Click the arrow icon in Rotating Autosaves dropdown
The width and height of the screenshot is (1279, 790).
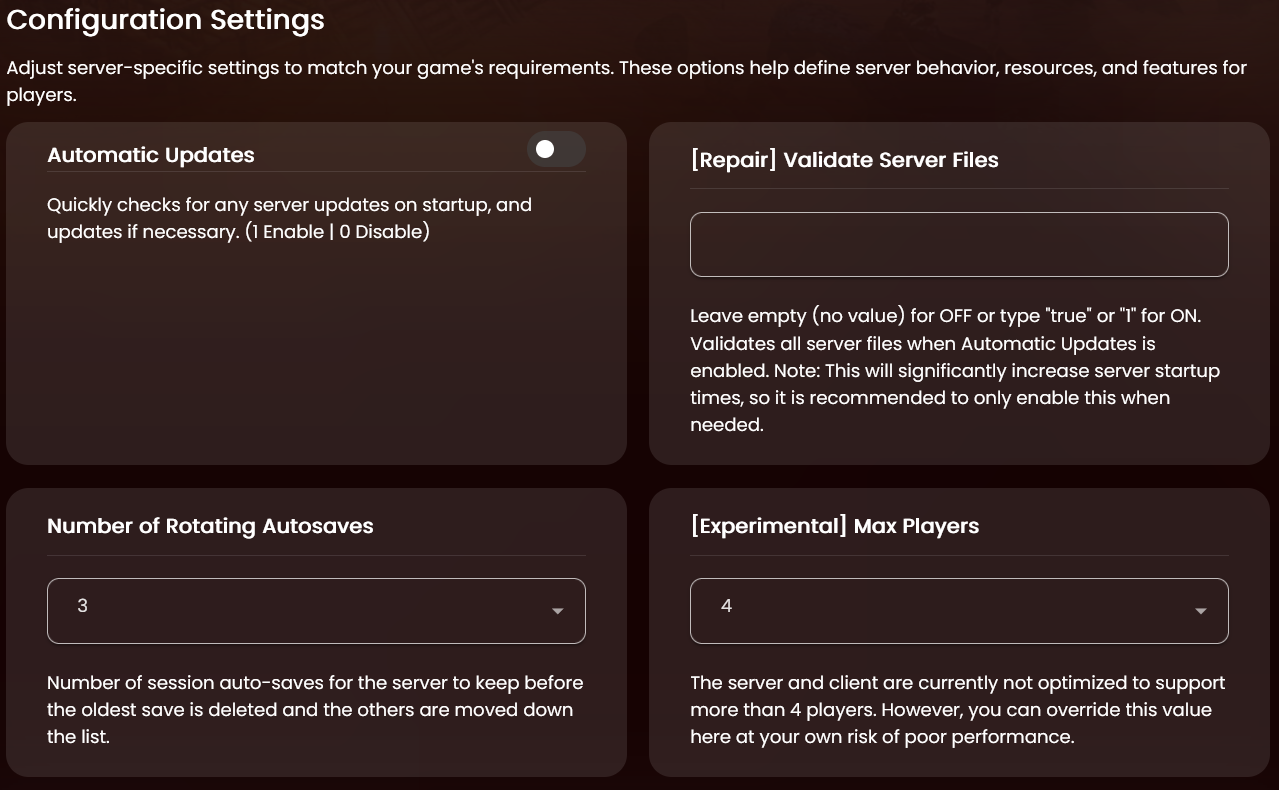tap(558, 611)
